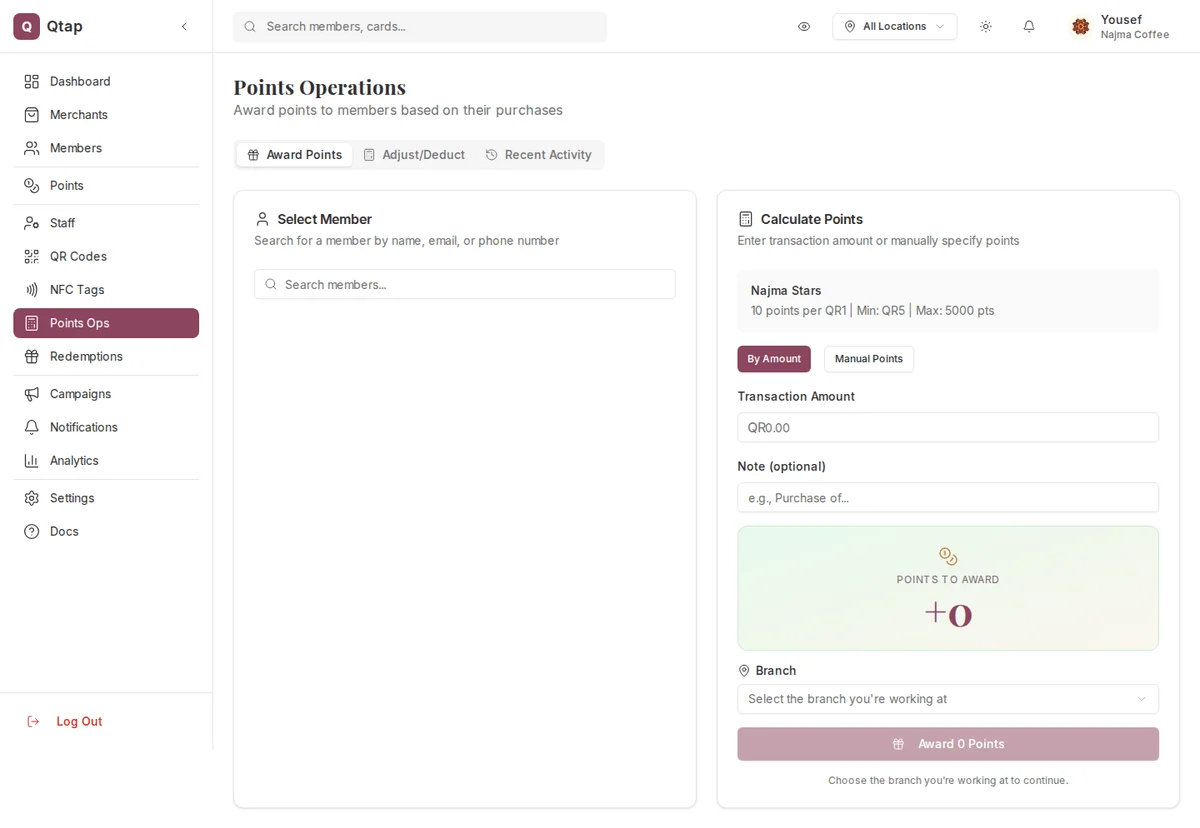
Task: Click the Points To Award coins icon
Action: [948, 556]
